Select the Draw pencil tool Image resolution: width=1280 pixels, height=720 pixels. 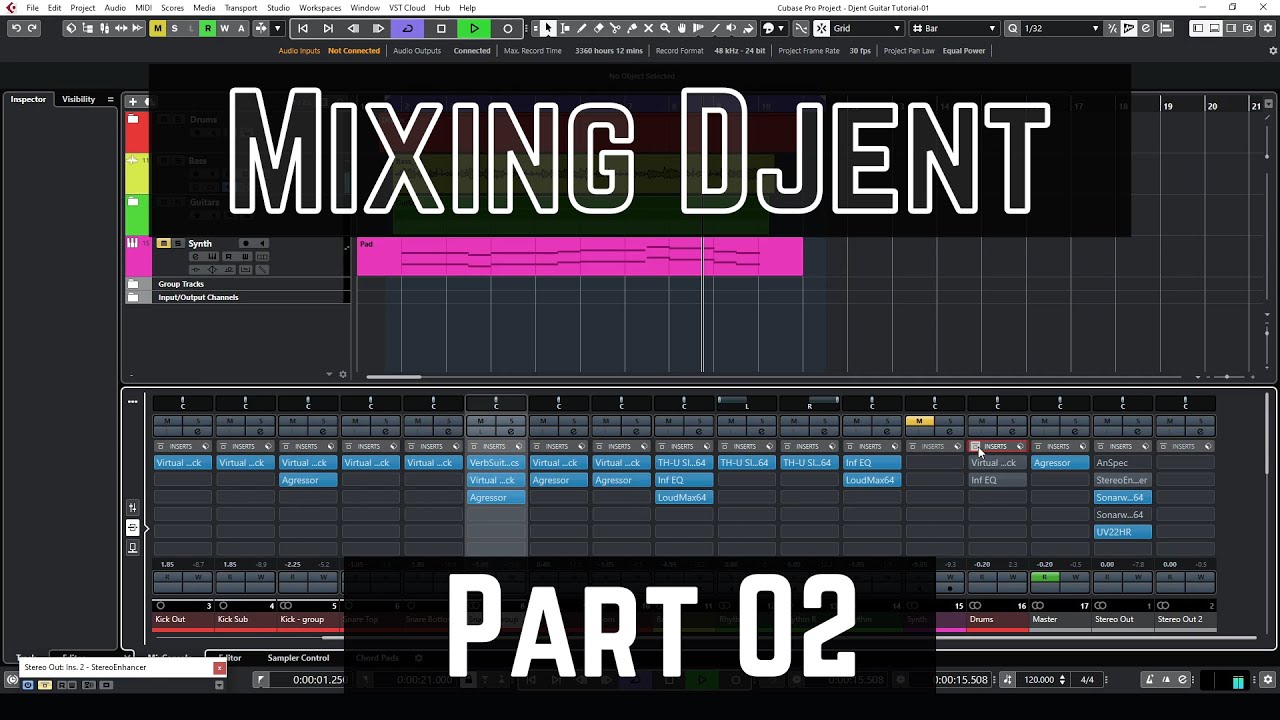click(x=582, y=28)
